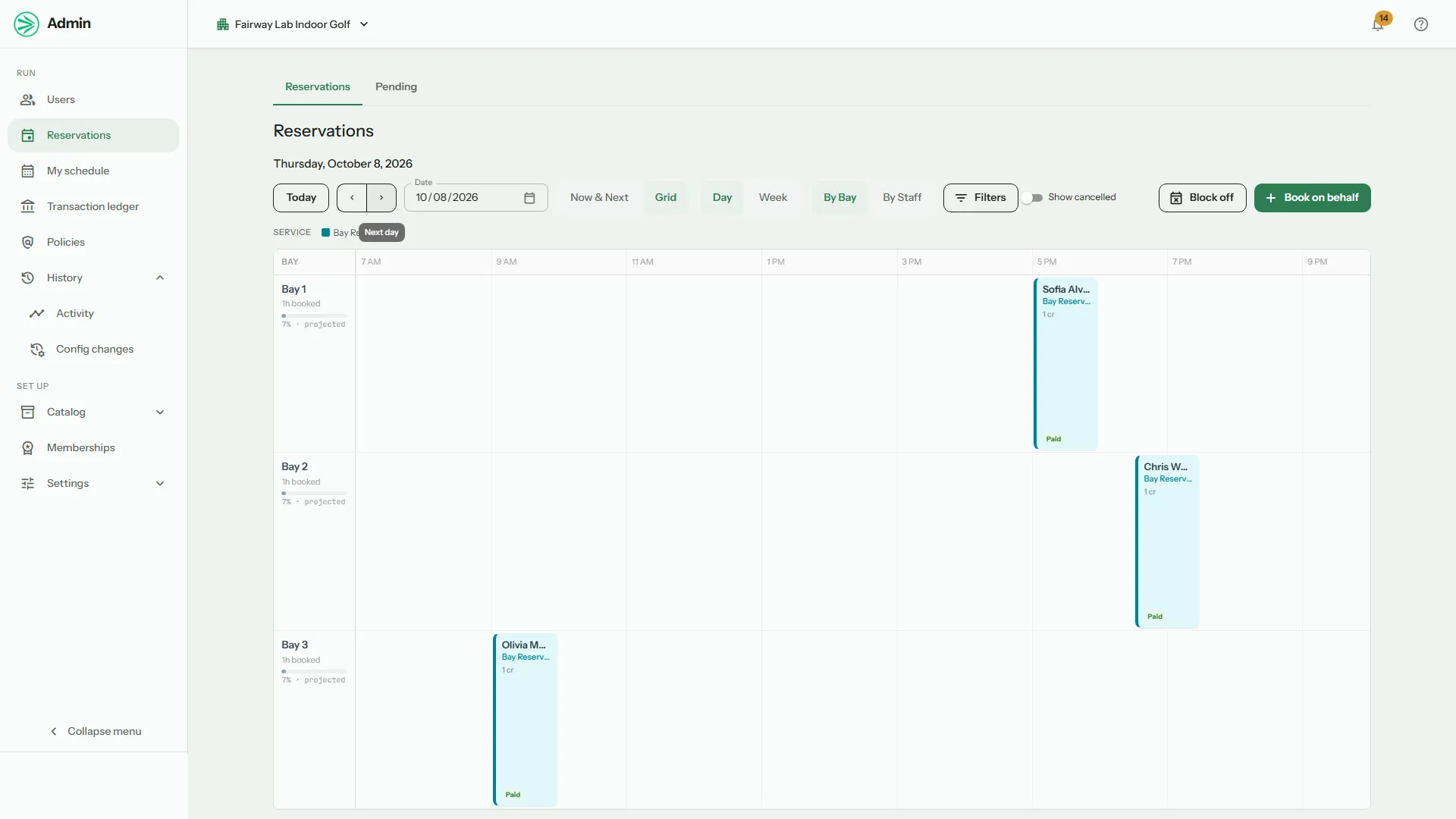
Task: Toggle Show cancelled switch
Action: click(x=1032, y=198)
